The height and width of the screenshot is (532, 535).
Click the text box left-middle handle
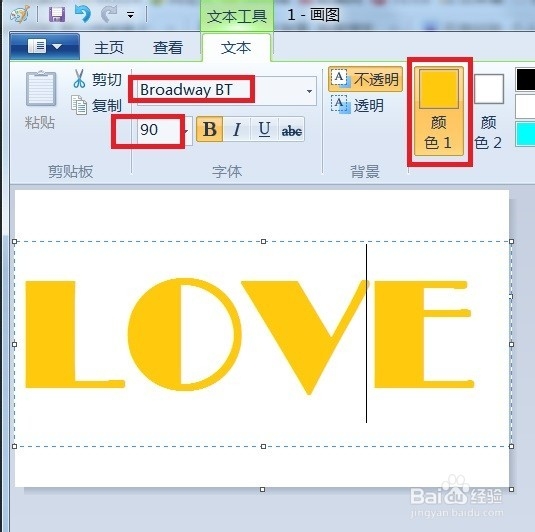coord(15,344)
